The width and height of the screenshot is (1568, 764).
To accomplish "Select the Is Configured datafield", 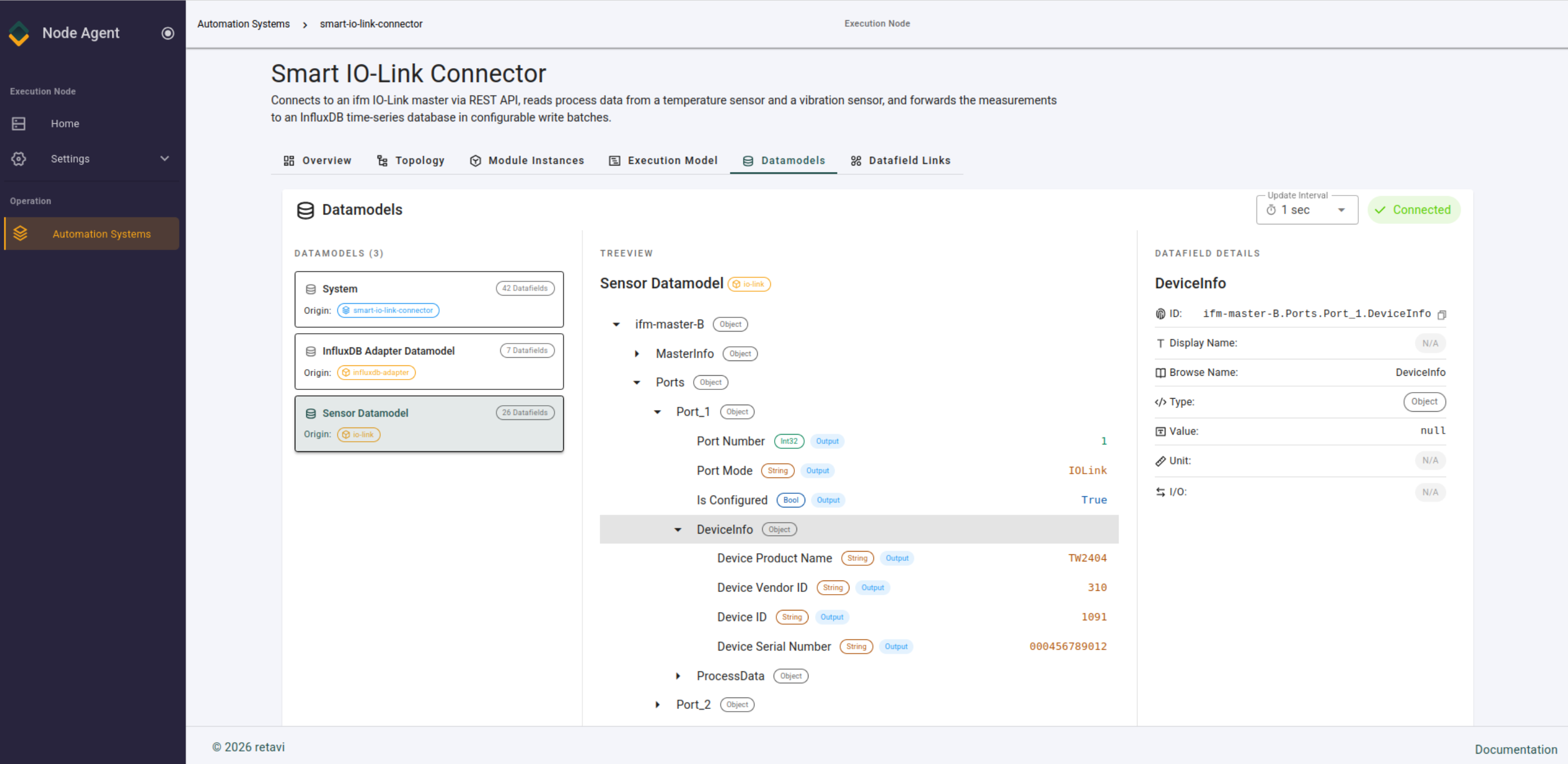I will (859, 500).
